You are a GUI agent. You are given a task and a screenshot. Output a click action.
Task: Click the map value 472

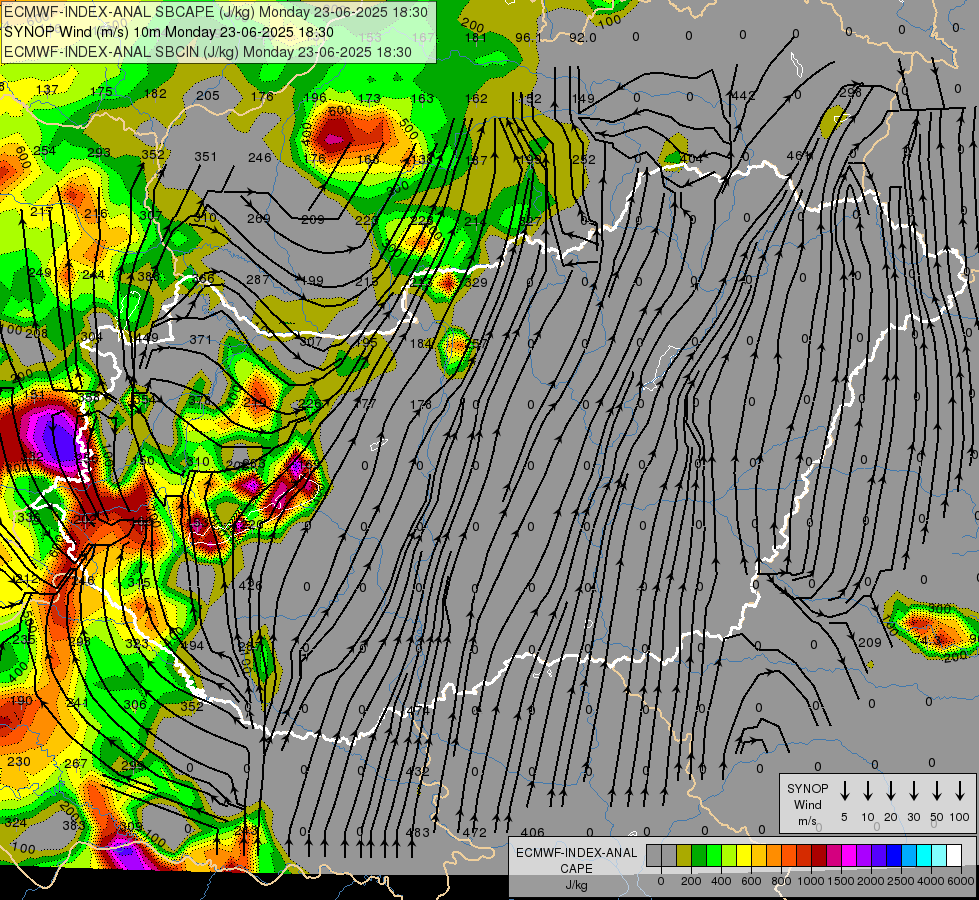point(475,832)
